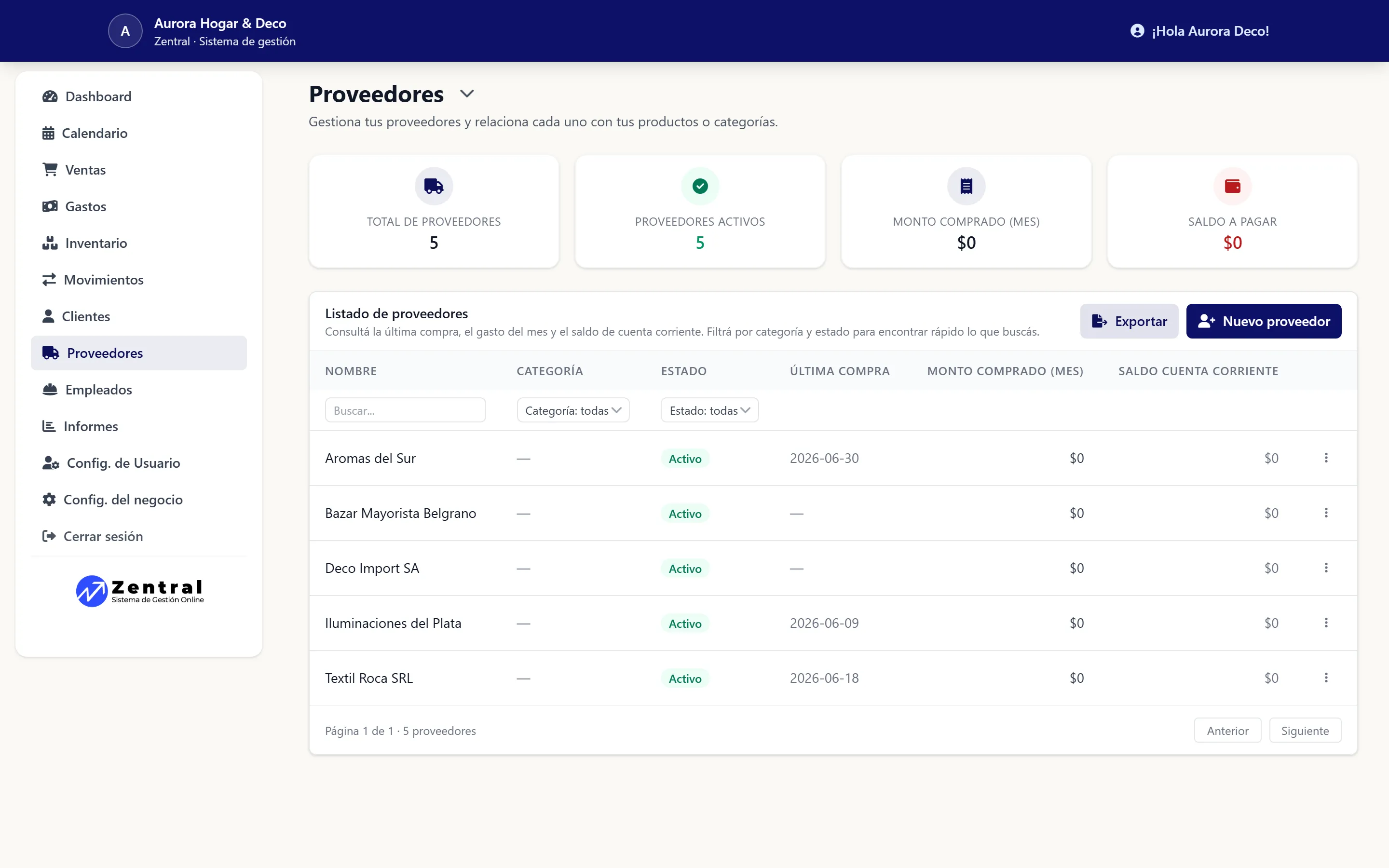Click the truck icon on Total de Proveedores card
1389x868 pixels.
tap(434, 186)
